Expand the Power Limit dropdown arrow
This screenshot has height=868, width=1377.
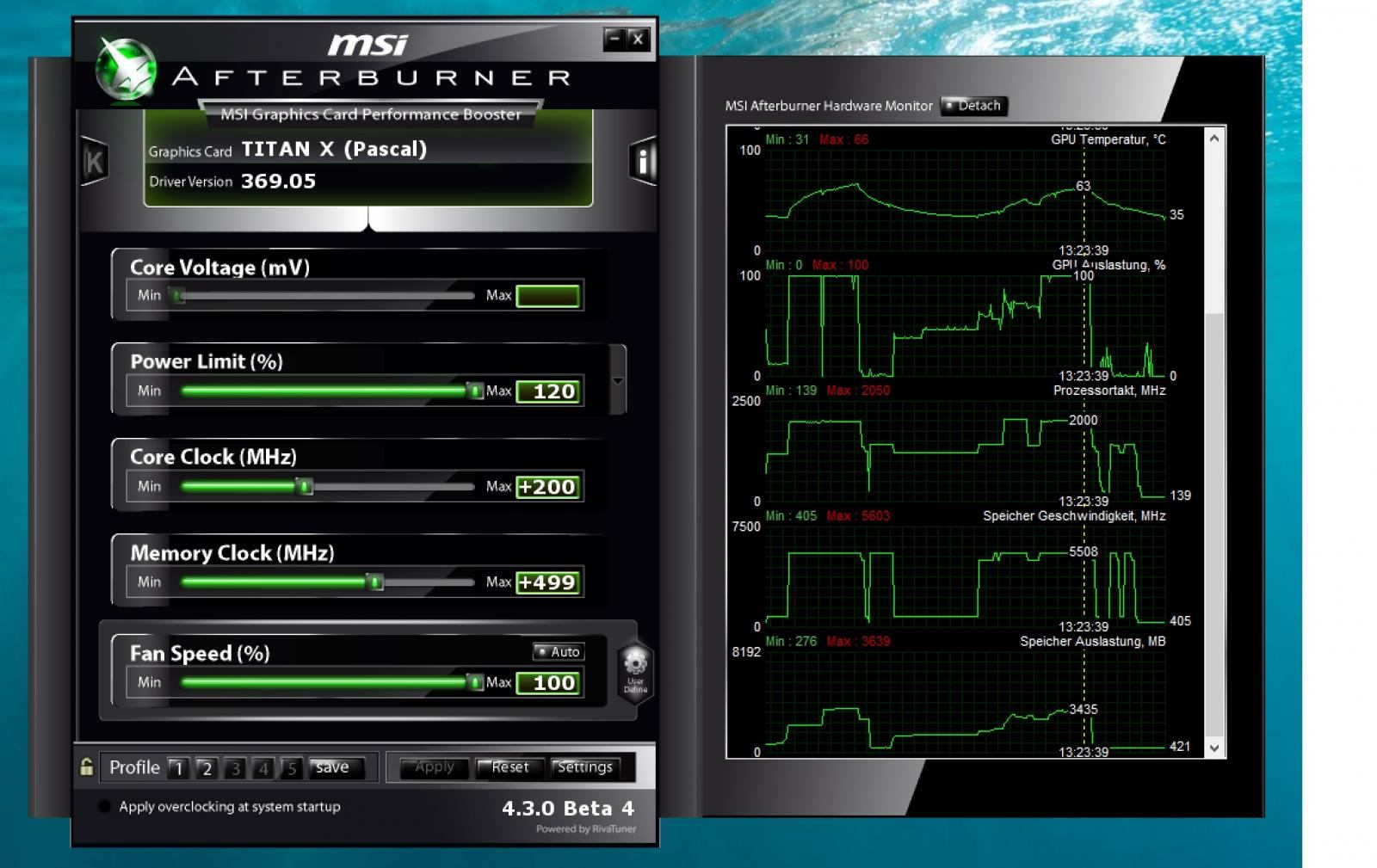pyautogui.click(x=617, y=380)
